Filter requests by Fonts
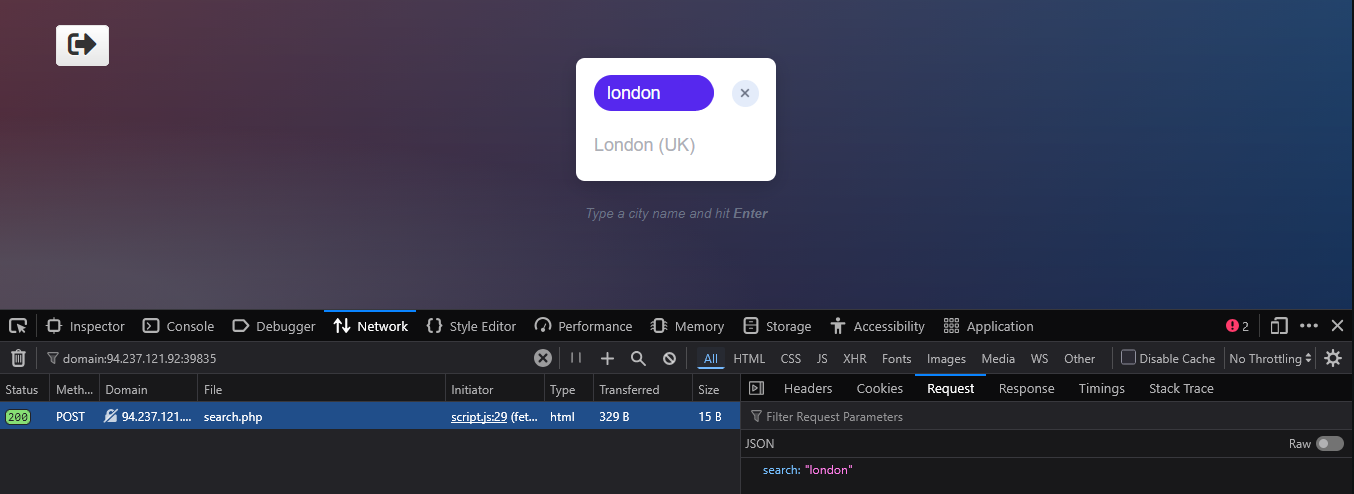The width and height of the screenshot is (1354, 494). pos(896,358)
